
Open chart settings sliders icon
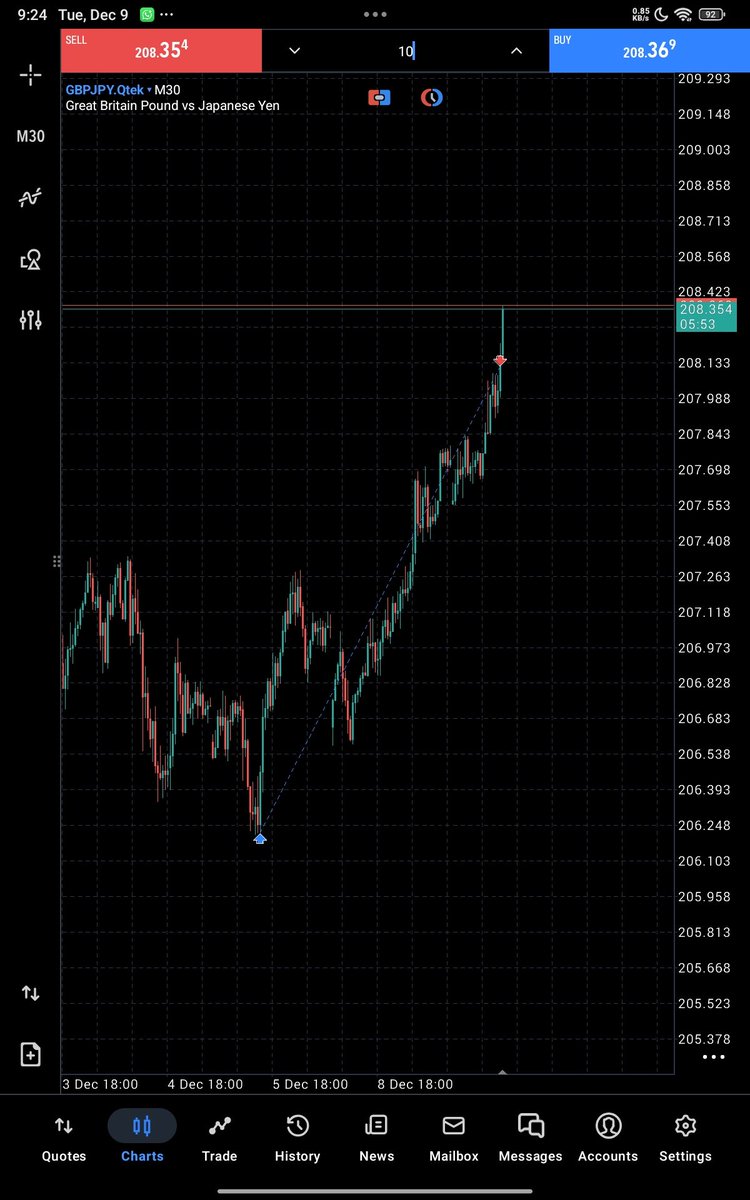(30, 320)
